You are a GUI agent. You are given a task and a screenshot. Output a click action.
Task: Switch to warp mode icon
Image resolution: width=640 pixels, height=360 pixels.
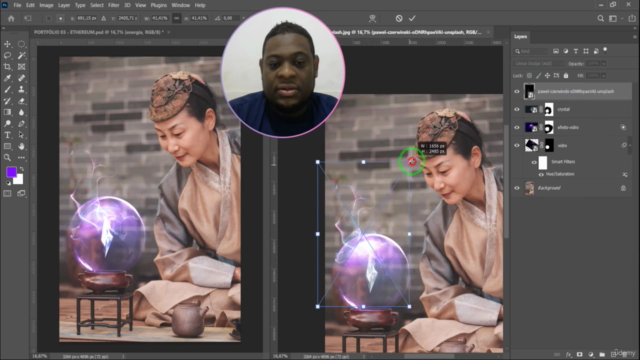click(x=372, y=18)
